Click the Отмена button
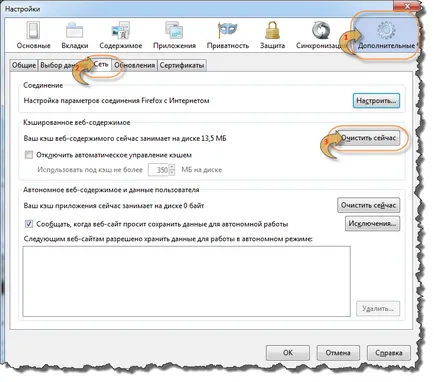 click(338, 353)
